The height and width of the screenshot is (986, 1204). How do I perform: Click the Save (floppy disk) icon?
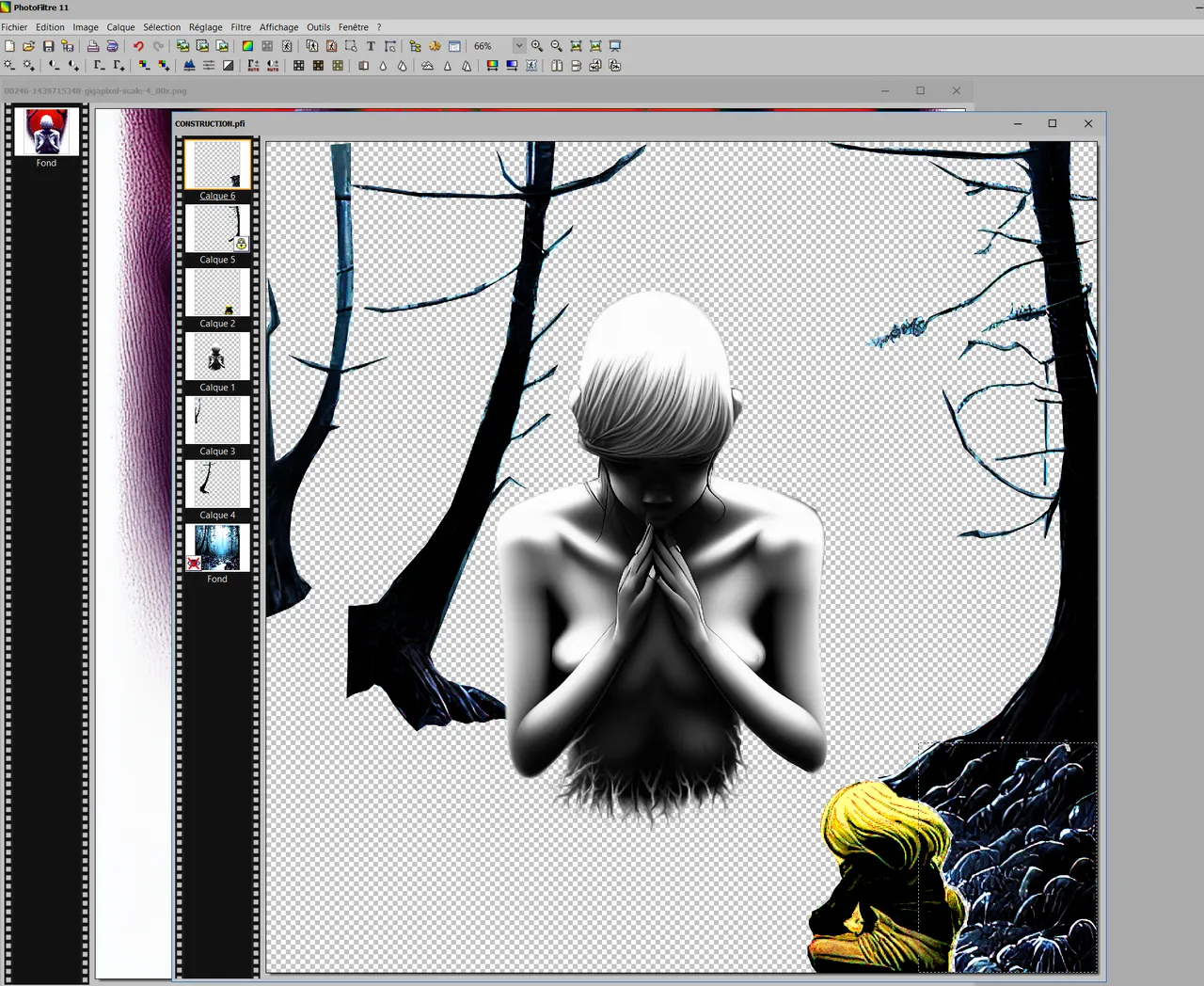(x=49, y=46)
